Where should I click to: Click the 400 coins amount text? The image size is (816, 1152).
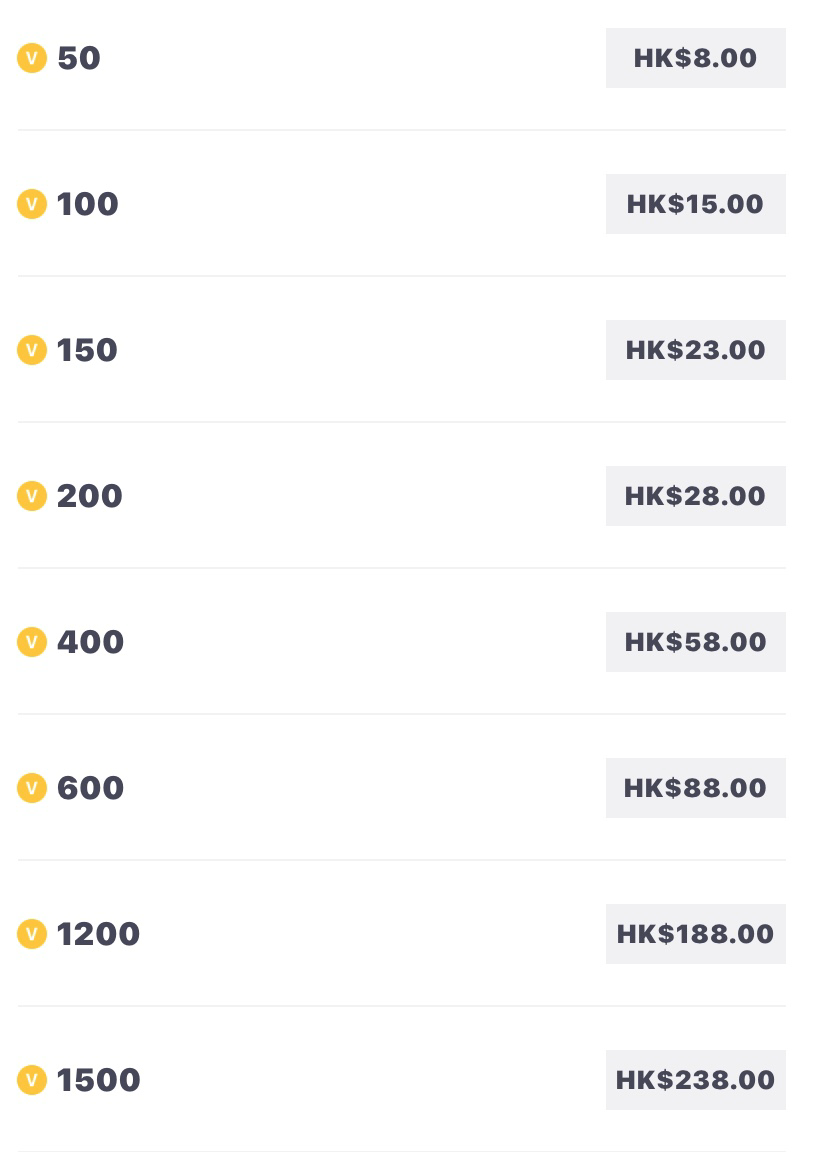90,642
